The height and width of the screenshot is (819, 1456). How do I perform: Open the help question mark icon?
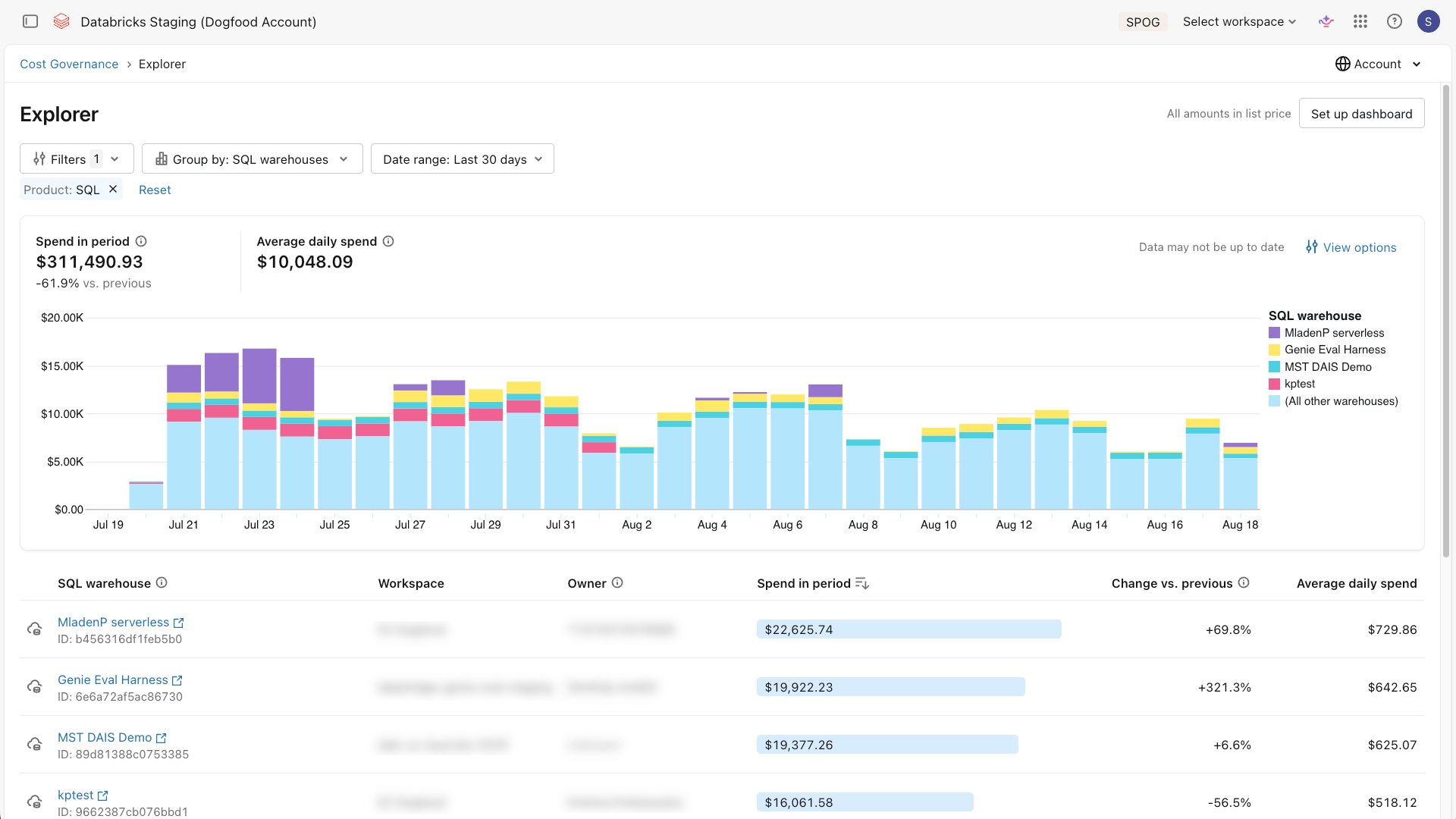(x=1395, y=21)
